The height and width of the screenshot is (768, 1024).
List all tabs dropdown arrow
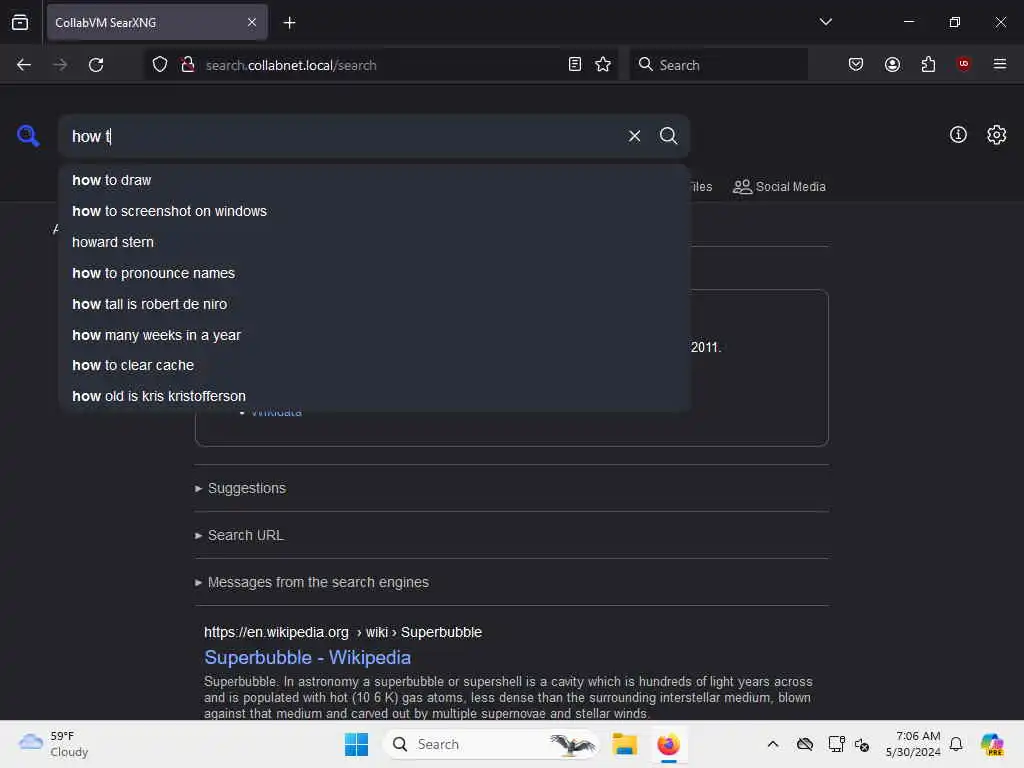pyautogui.click(x=825, y=22)
